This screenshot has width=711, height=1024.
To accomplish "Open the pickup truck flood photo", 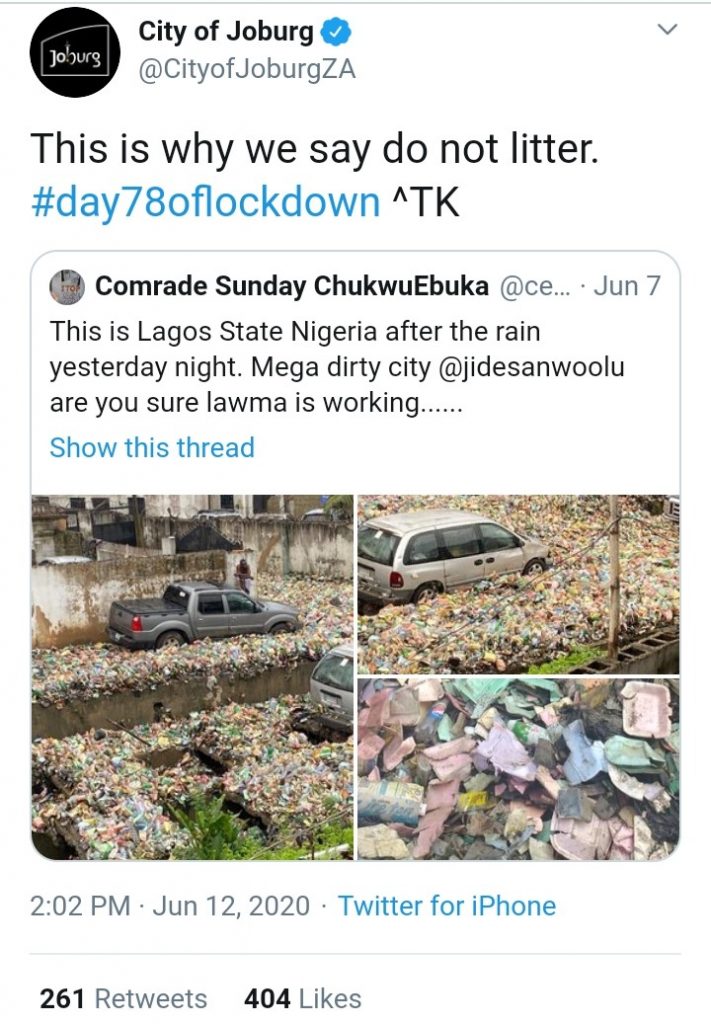I will pos(192,677).
